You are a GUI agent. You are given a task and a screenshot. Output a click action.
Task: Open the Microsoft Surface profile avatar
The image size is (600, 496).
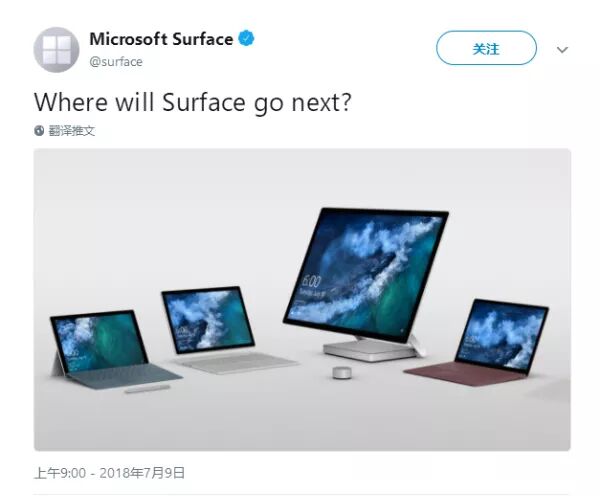click(57, 50)
